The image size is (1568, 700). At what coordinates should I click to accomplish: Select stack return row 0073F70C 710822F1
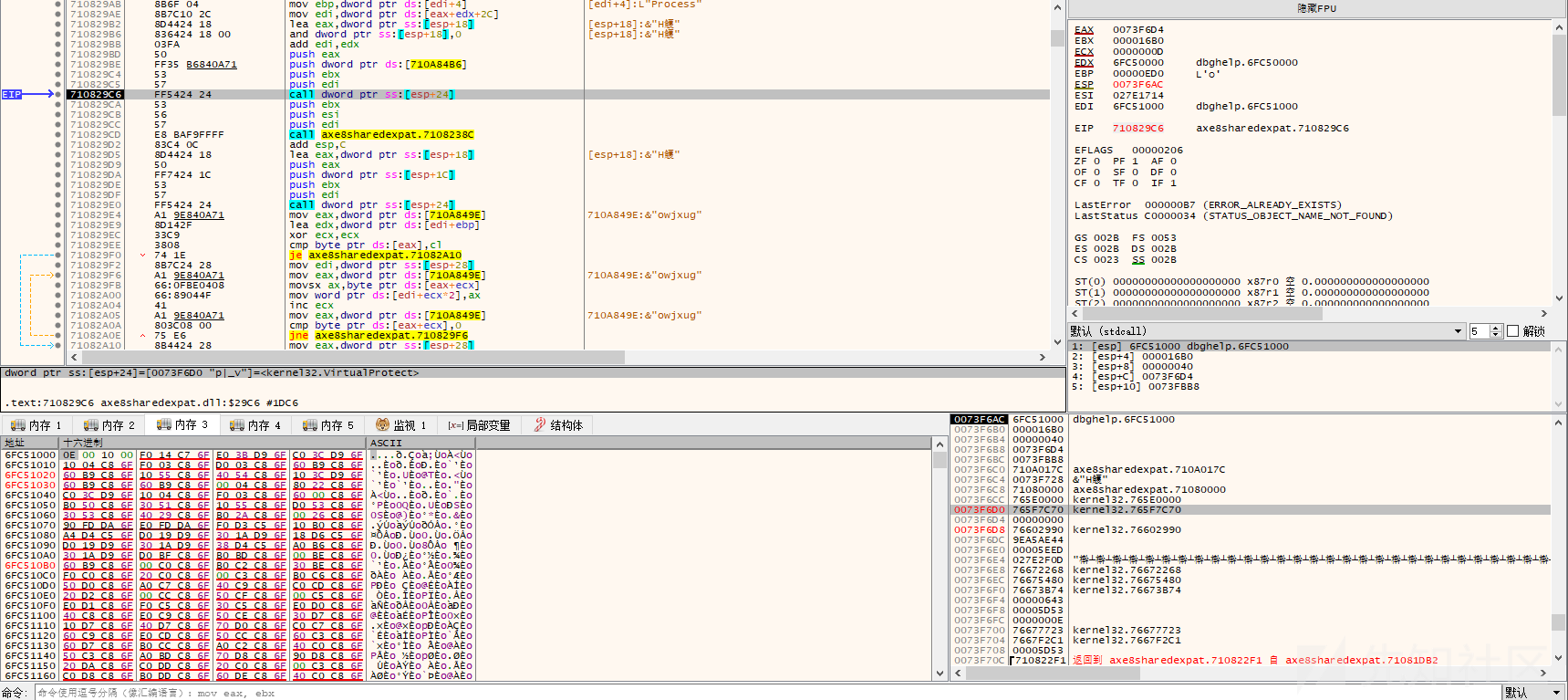coord(1251,661)
